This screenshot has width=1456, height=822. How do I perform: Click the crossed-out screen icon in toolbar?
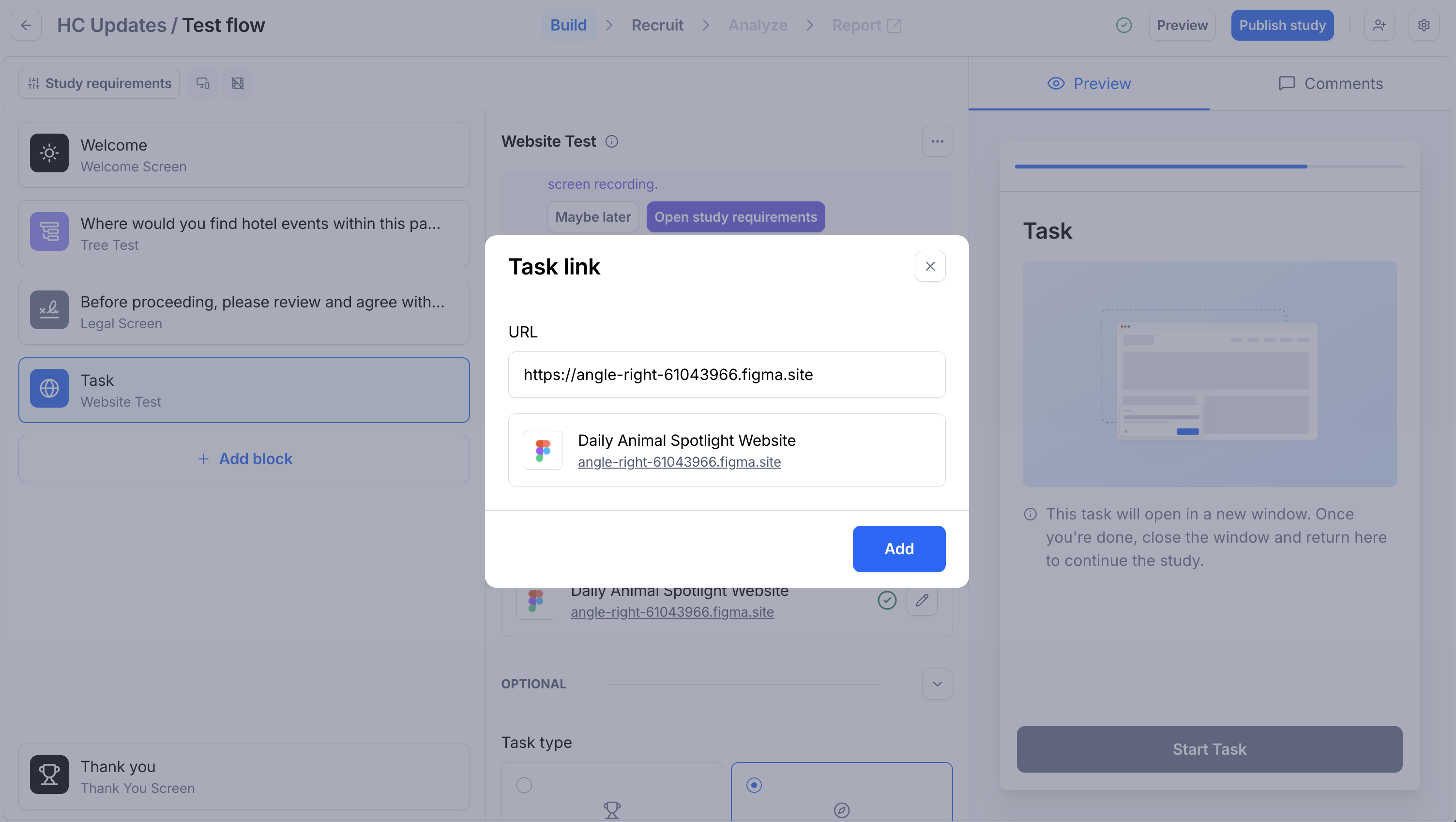click(237, 84)
